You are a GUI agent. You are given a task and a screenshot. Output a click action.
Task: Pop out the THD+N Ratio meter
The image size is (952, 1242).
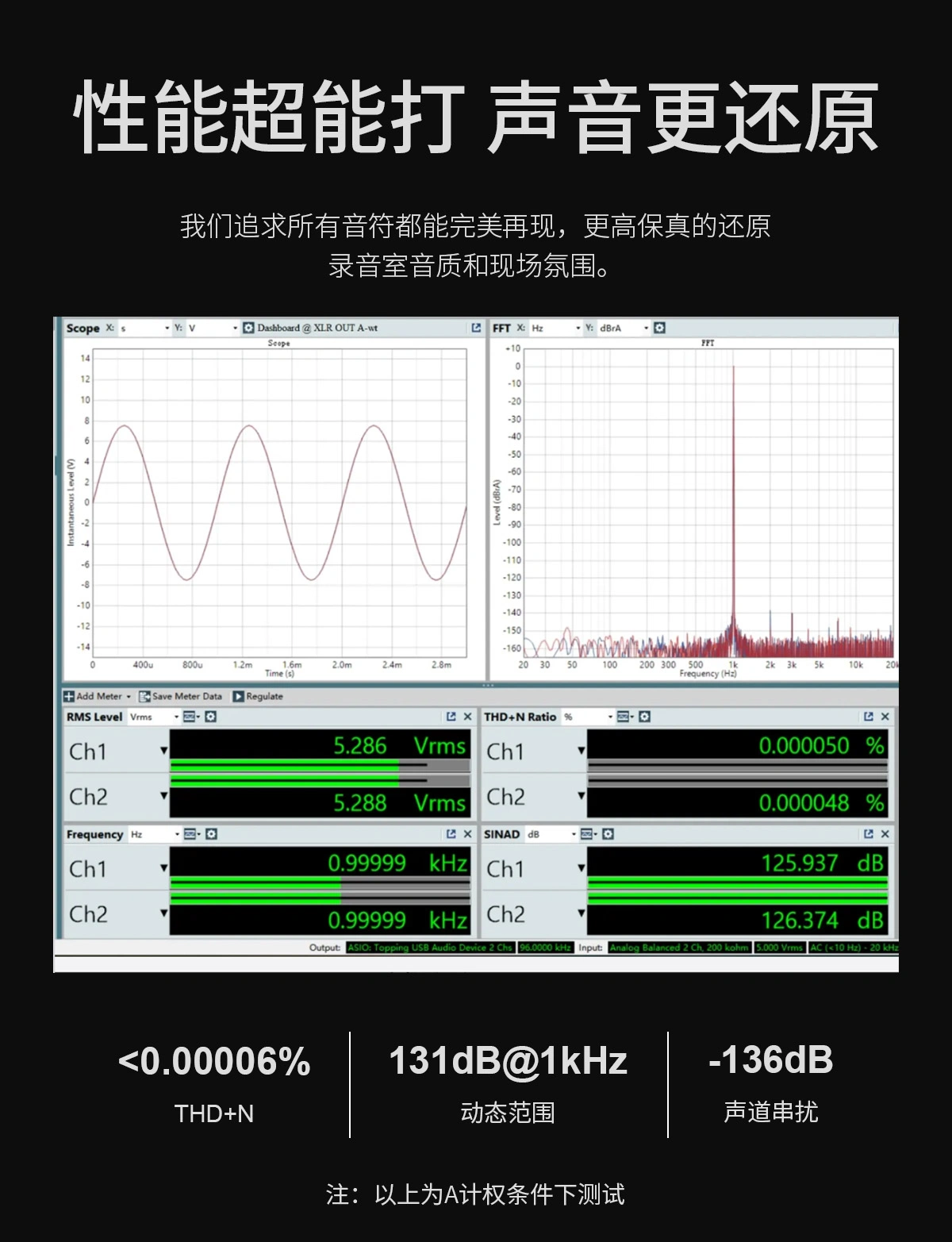pos(869,717)
